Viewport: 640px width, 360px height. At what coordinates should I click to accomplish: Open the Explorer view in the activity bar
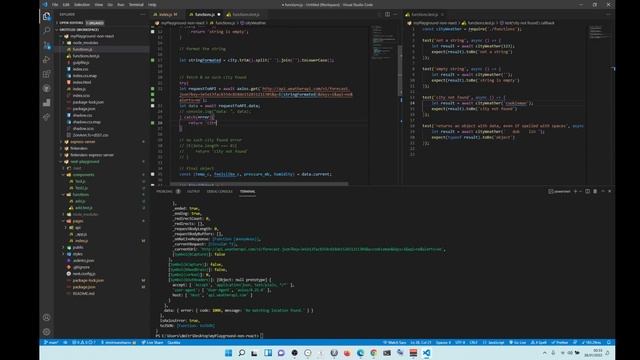[x=47, y=16]
